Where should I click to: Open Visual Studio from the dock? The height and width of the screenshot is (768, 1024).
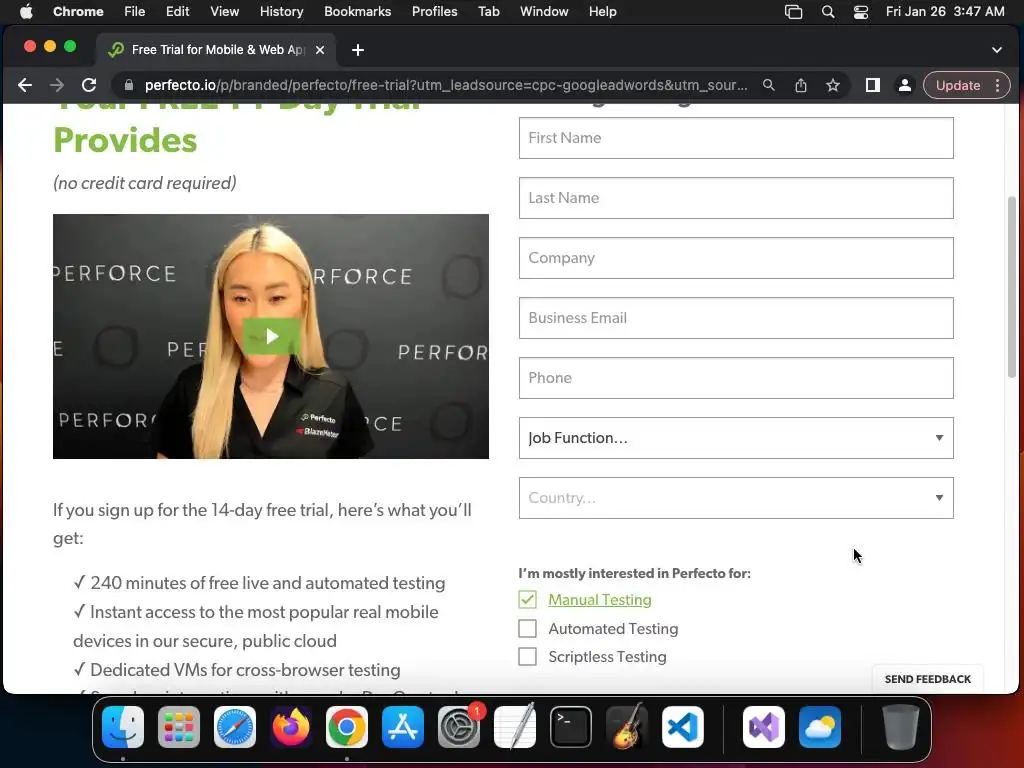tap(763, 727)
